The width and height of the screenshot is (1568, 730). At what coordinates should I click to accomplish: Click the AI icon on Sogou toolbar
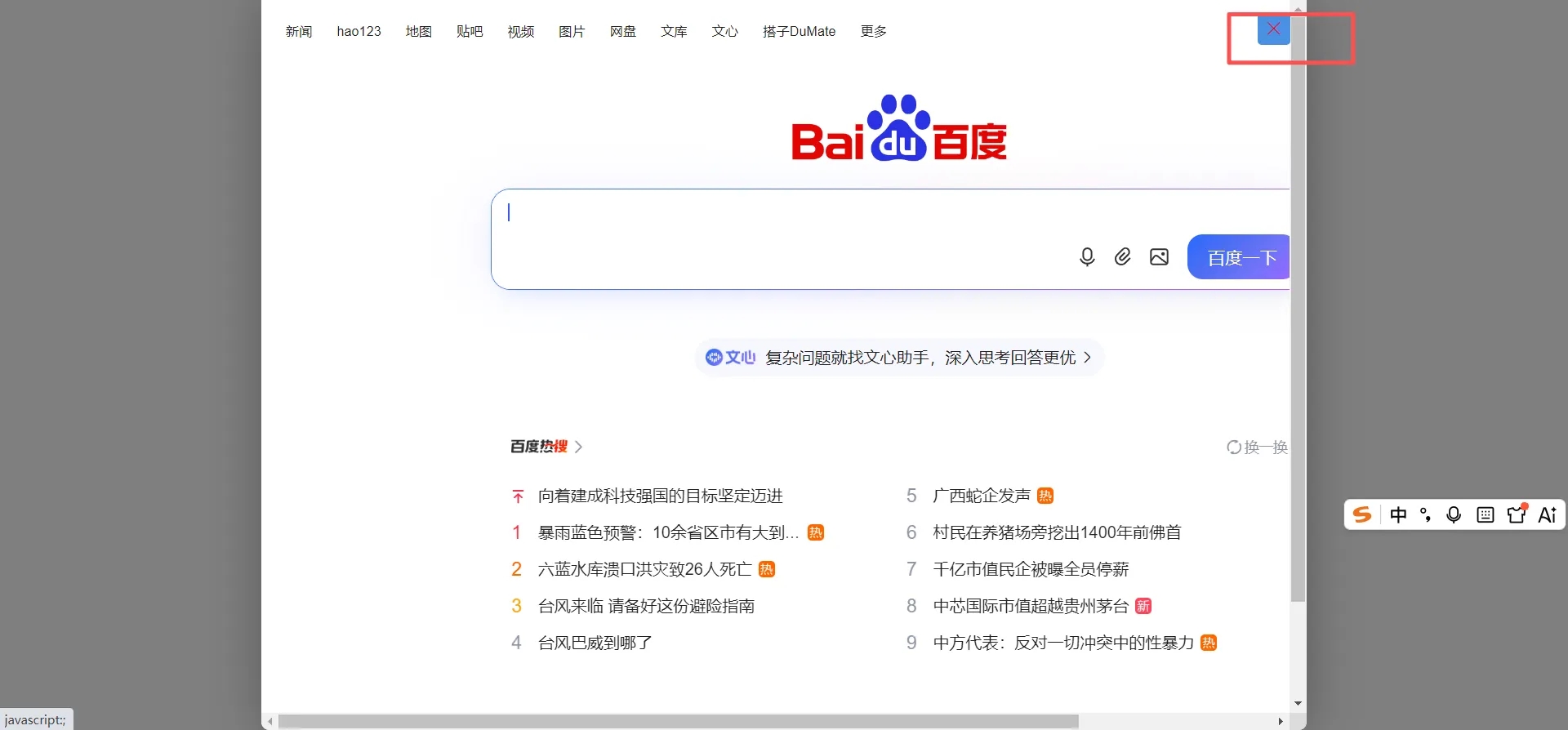click(x=1548, y=514)
